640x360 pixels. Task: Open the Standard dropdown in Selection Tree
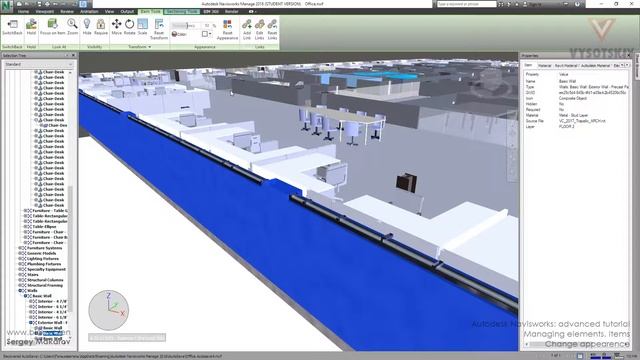39,64
